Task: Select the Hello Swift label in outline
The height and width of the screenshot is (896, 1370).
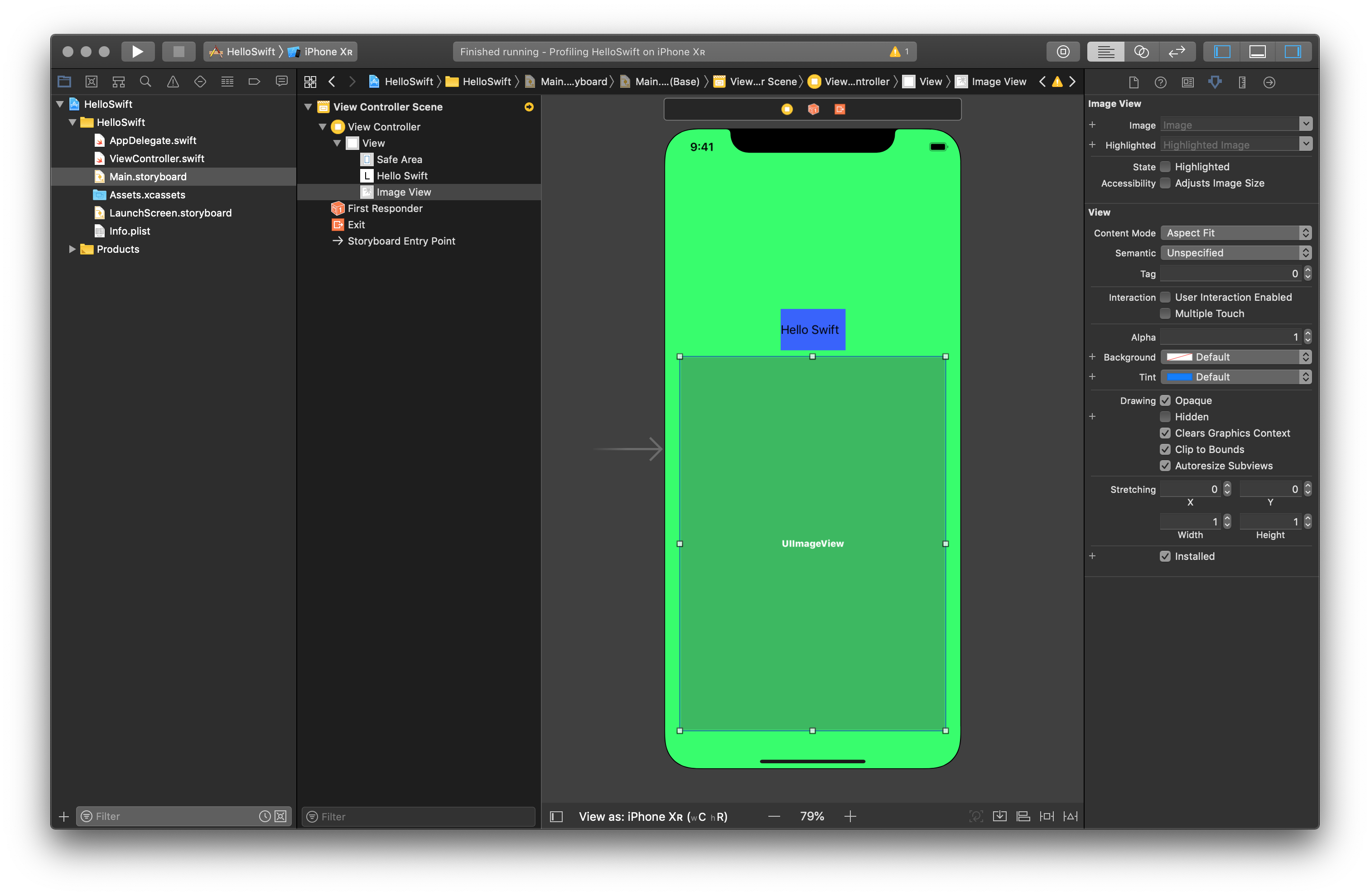Action: pyautogui.click(x=402, y=175)
